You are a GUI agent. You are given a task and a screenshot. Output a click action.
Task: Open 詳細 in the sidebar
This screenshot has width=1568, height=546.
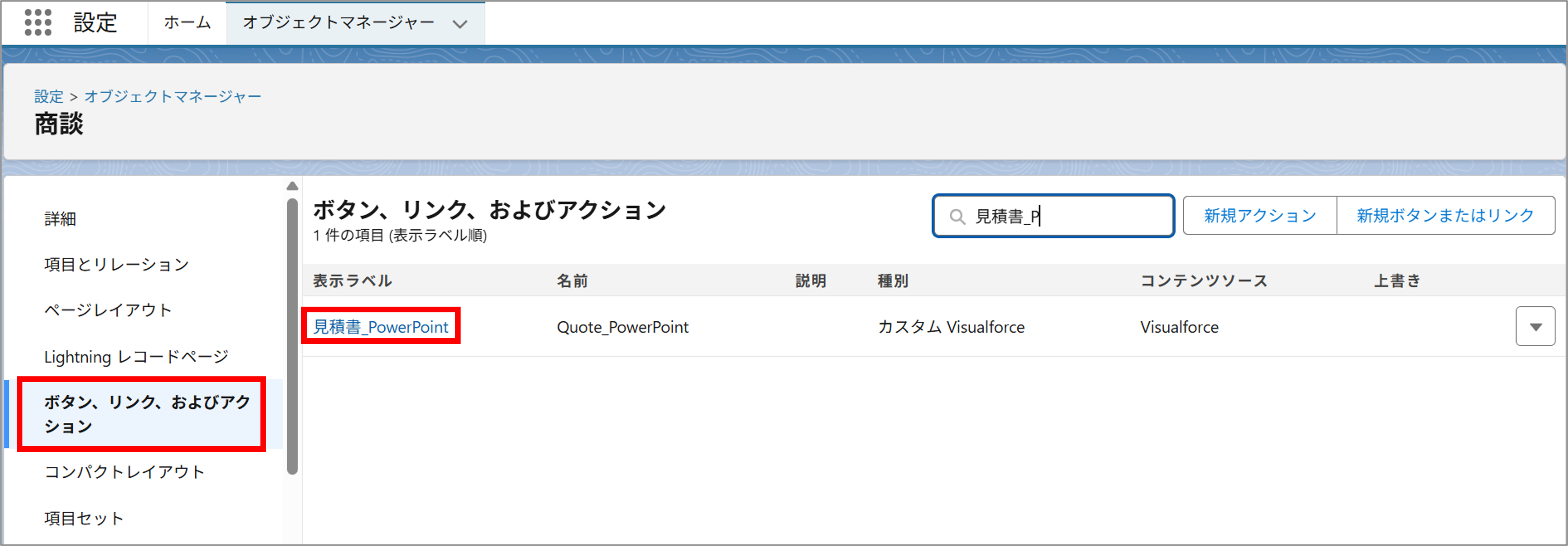click(x=60, y=219)
